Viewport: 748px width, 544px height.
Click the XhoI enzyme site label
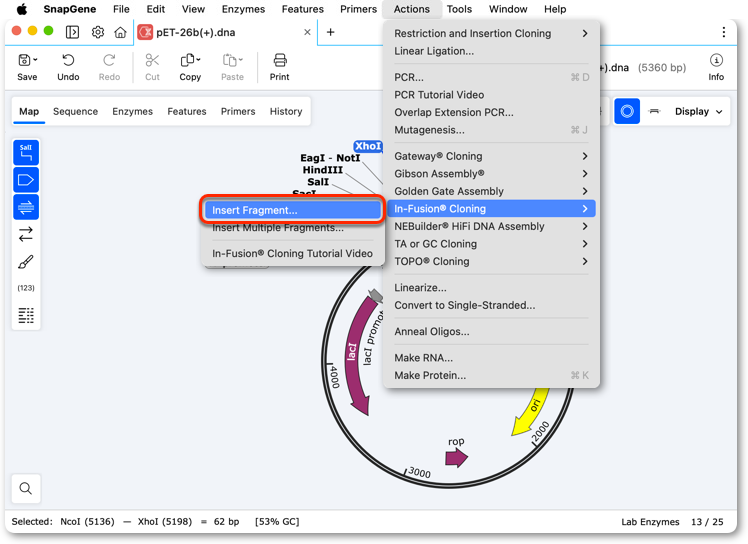pos(368,146)
